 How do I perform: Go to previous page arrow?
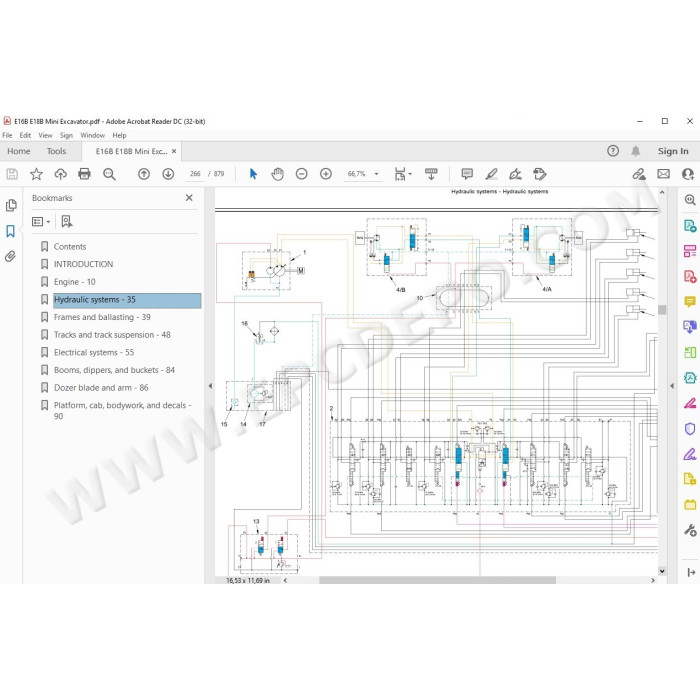pos(144,174)
